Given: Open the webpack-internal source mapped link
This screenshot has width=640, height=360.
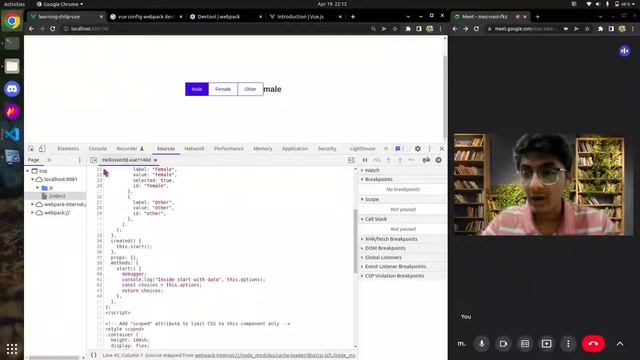Looking at the screenshot, I should [275, 356].
